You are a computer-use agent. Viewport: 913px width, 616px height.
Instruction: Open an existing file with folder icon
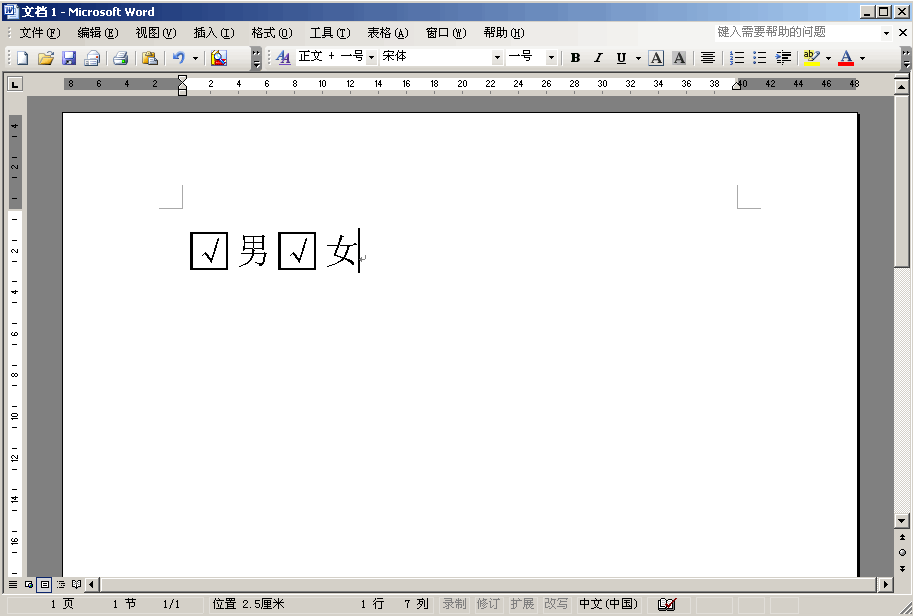pos(45,58)
